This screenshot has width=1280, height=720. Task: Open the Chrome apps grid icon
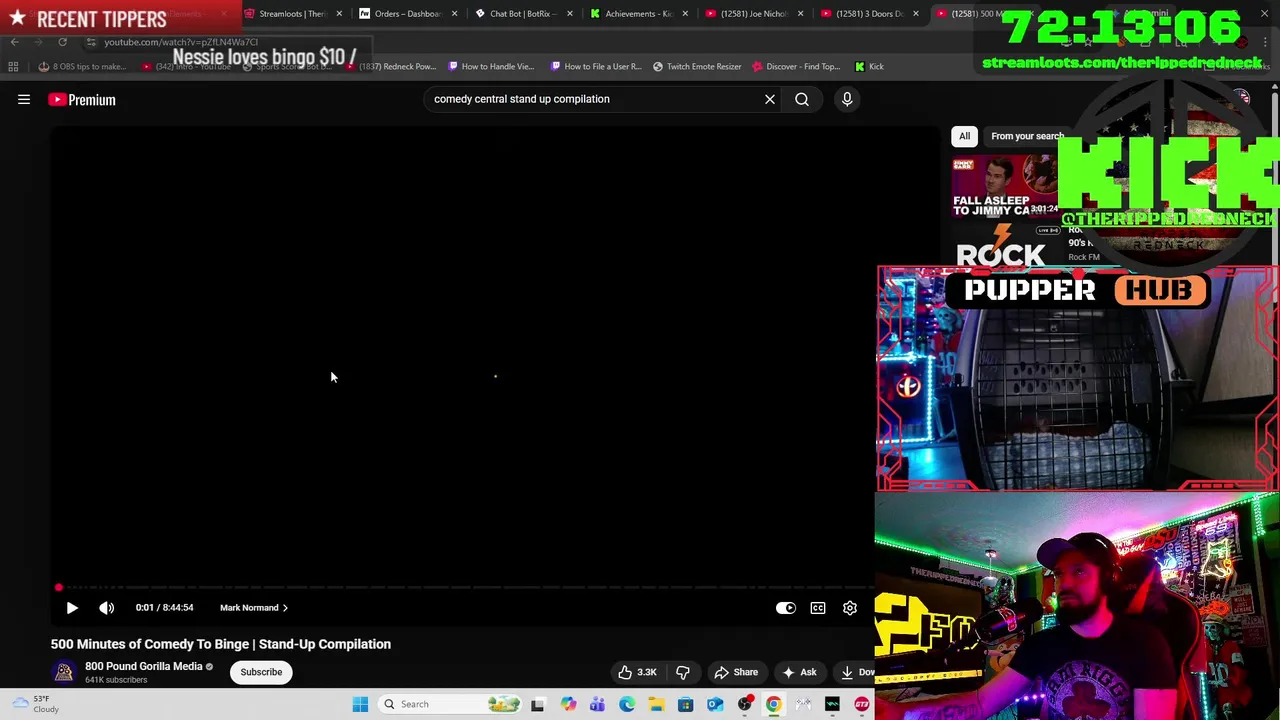click(x=13, y=66)
